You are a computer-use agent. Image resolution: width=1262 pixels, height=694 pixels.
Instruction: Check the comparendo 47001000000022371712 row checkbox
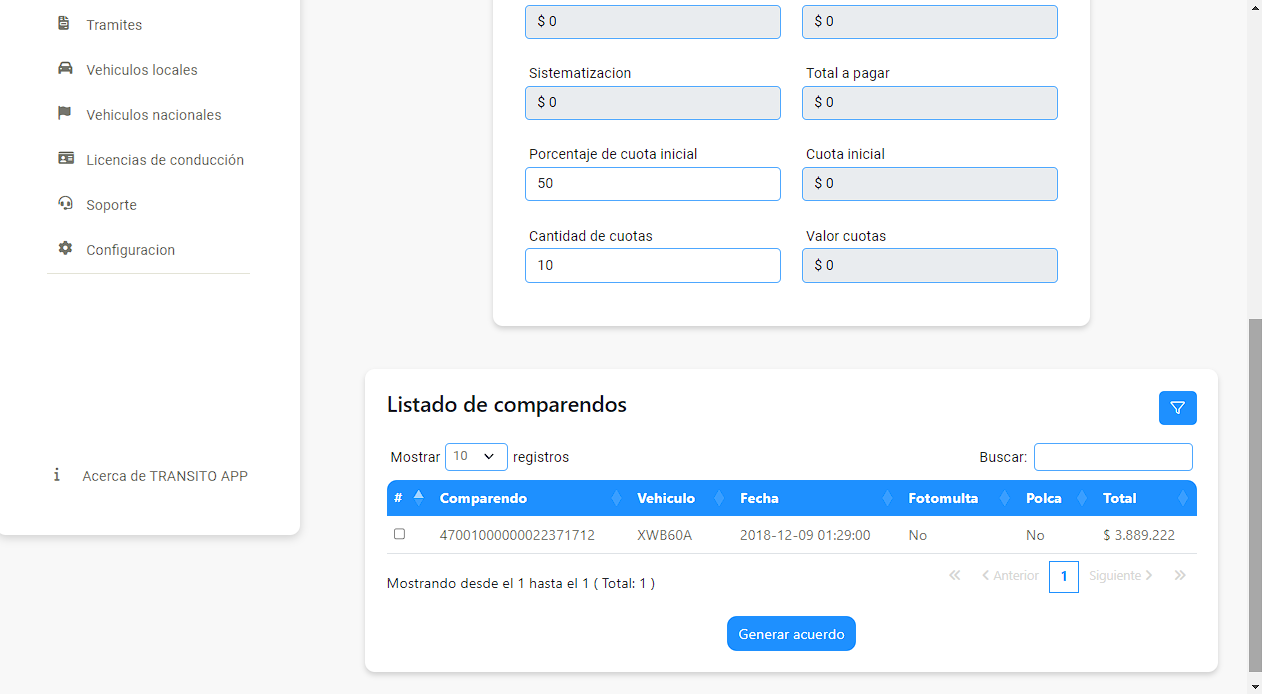coord(399,534)
